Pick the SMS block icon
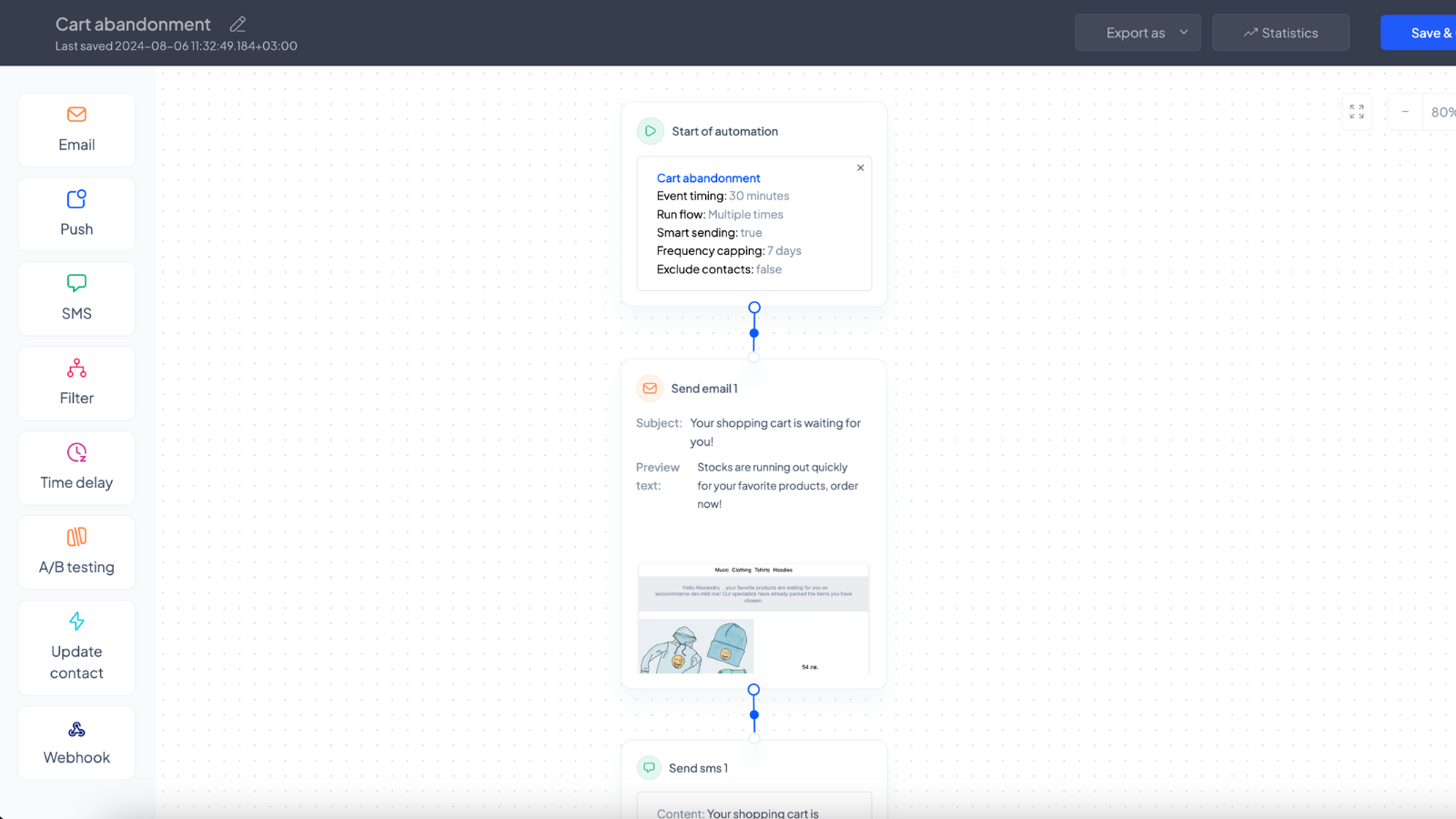This screenshot has width=1456, height=819. pyautogui.click(x=76, y=283)
